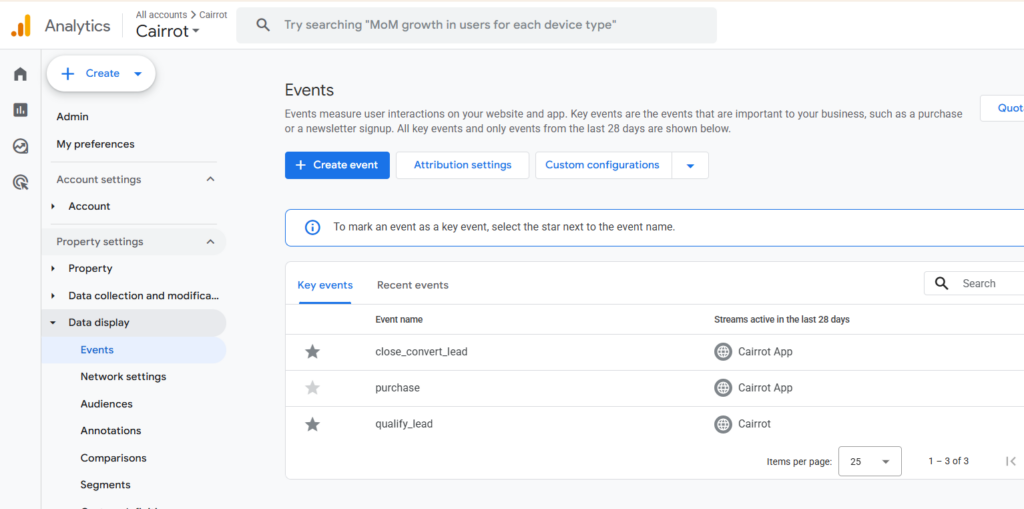
Task: Toggle key event star for purchase
Action: click(x=313, y=388)
